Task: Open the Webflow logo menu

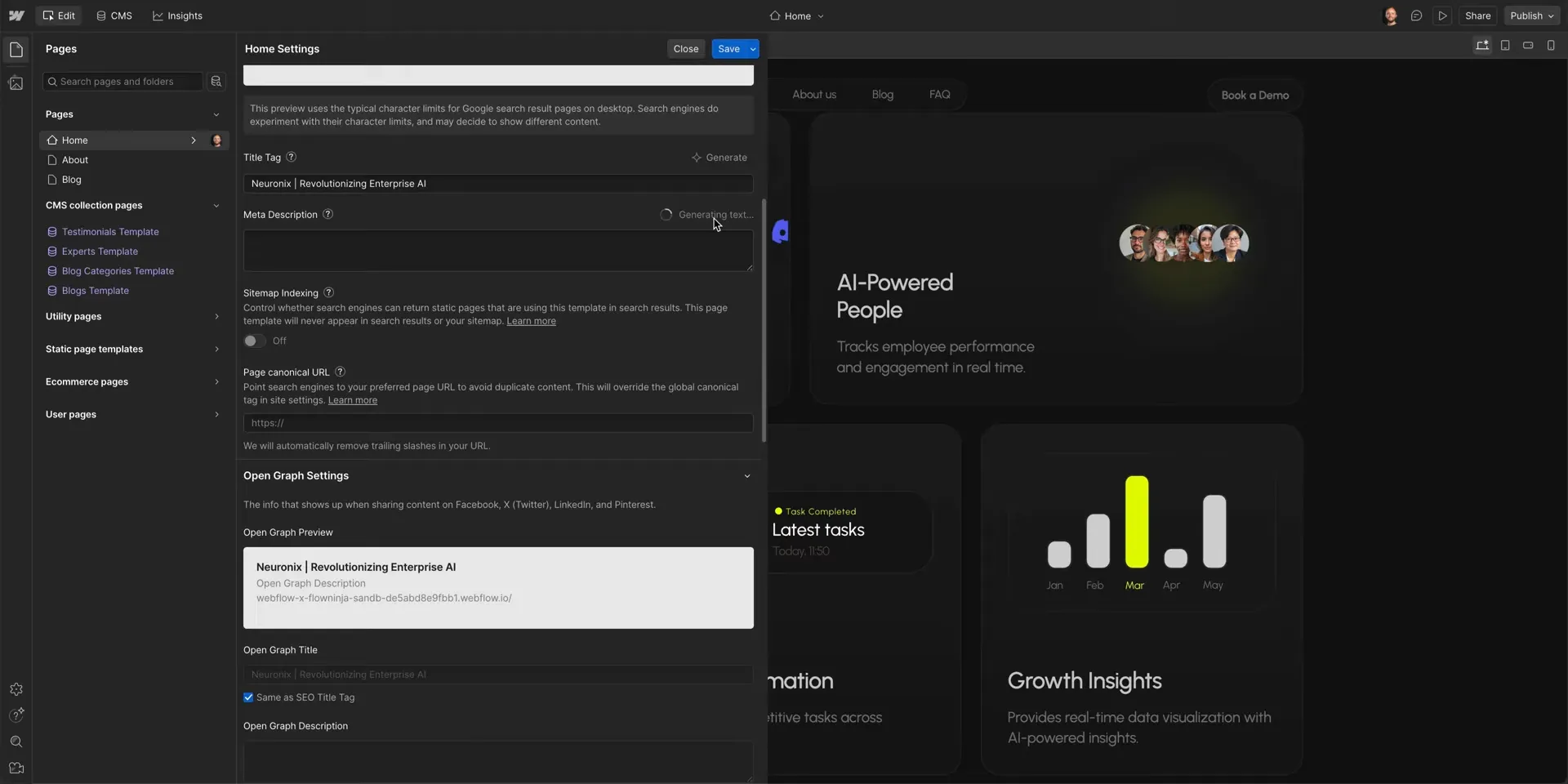Action: point(16,16)
